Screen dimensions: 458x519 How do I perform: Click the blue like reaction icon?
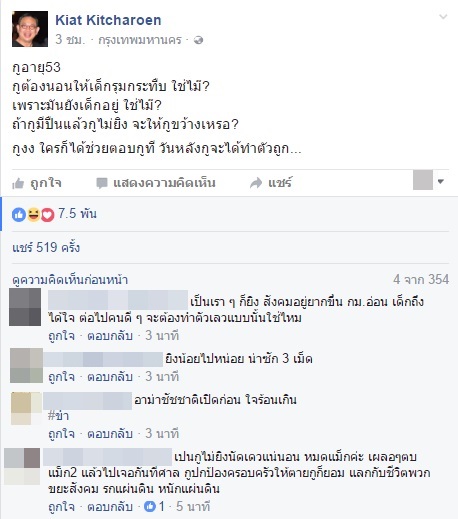pos(19,214)
